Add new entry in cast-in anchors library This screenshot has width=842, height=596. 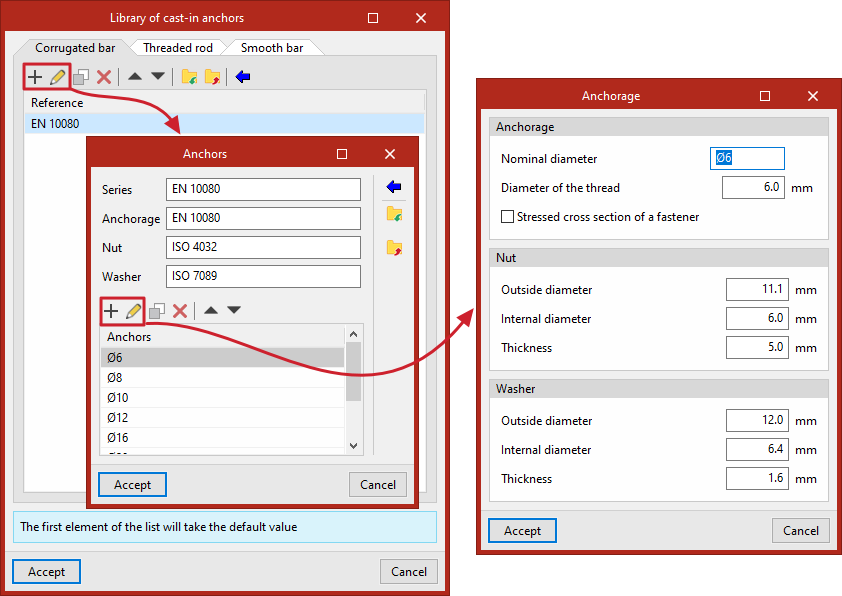point(35,77)
